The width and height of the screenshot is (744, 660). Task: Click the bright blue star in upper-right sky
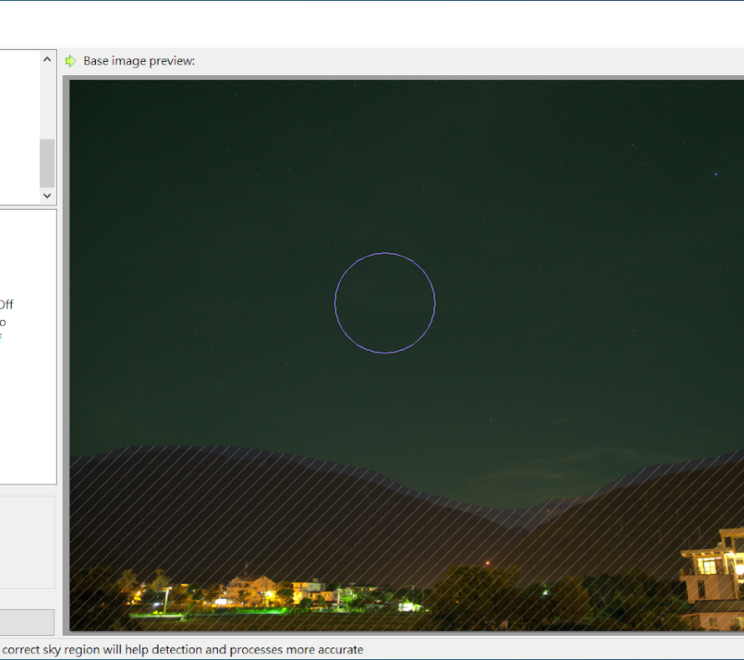[716, 174]
